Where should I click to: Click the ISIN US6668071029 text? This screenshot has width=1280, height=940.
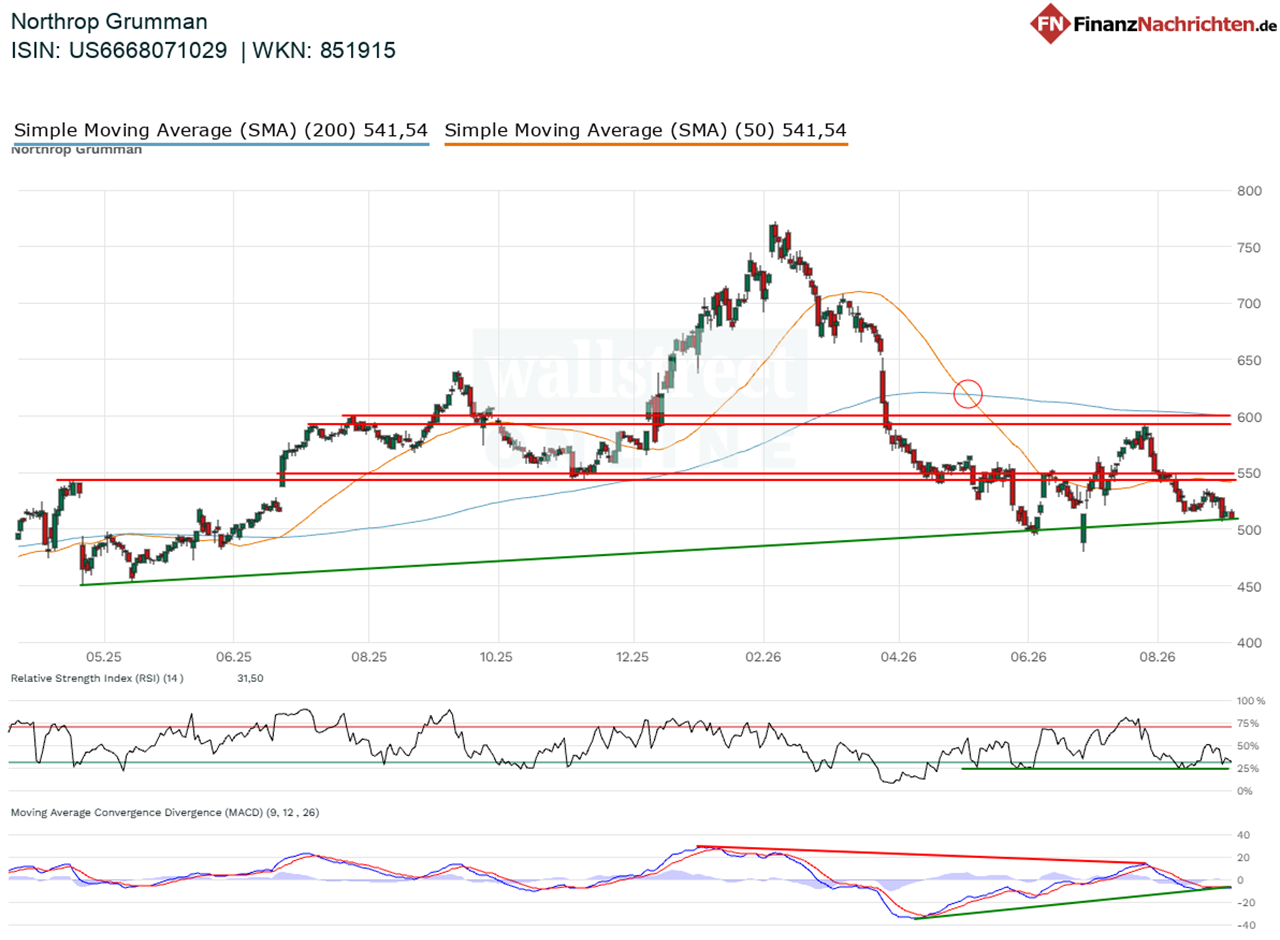click(119, 50)
